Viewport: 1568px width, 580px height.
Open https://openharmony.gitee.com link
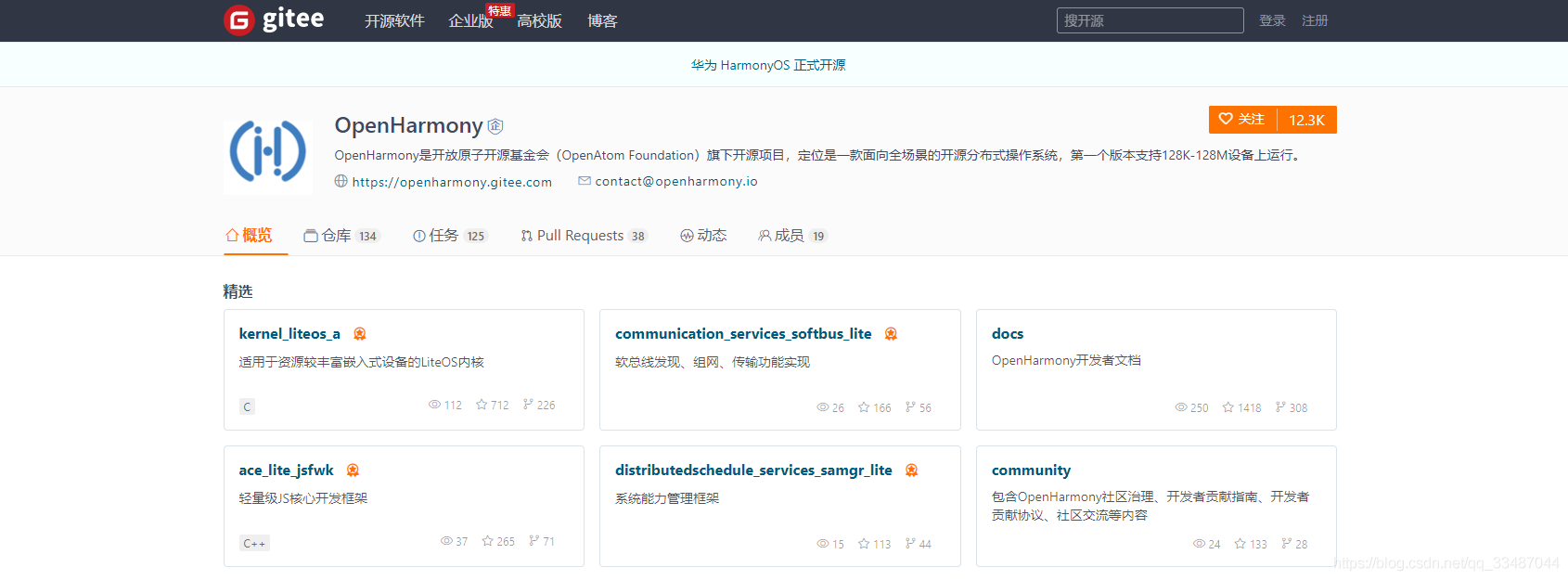452,182
